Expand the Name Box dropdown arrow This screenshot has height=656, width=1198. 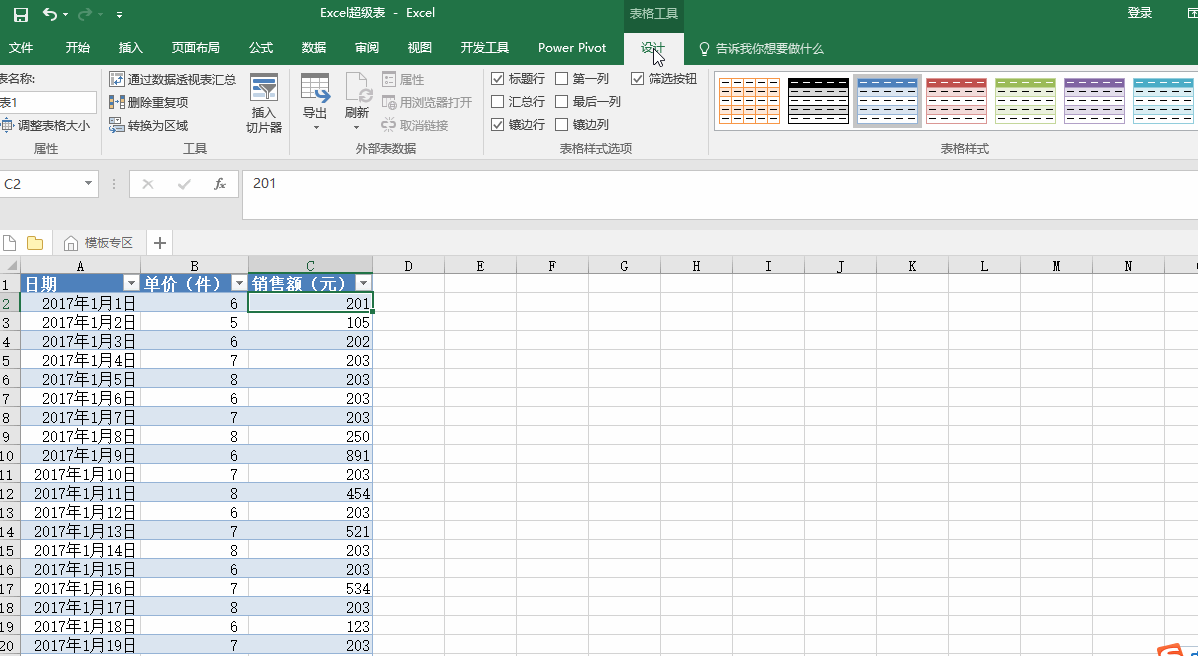click(89, 184)
